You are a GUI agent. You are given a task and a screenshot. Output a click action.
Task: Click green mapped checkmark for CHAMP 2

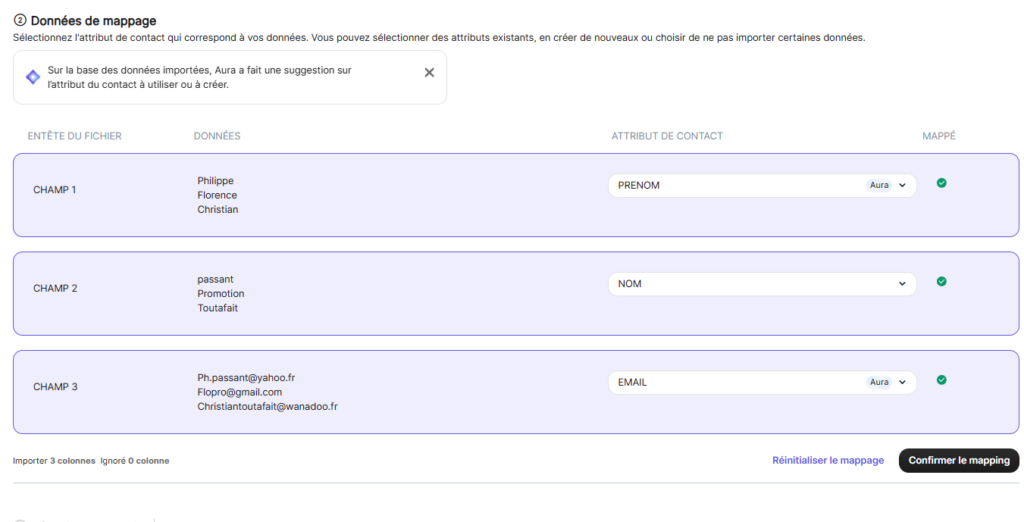[941, 282]
